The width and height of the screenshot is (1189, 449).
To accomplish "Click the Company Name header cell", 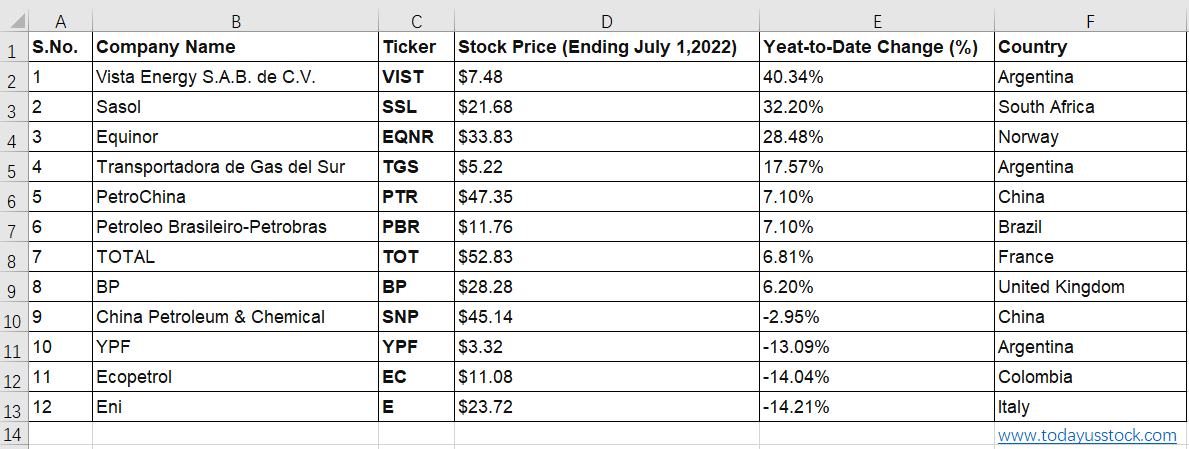I will point(235,47).
